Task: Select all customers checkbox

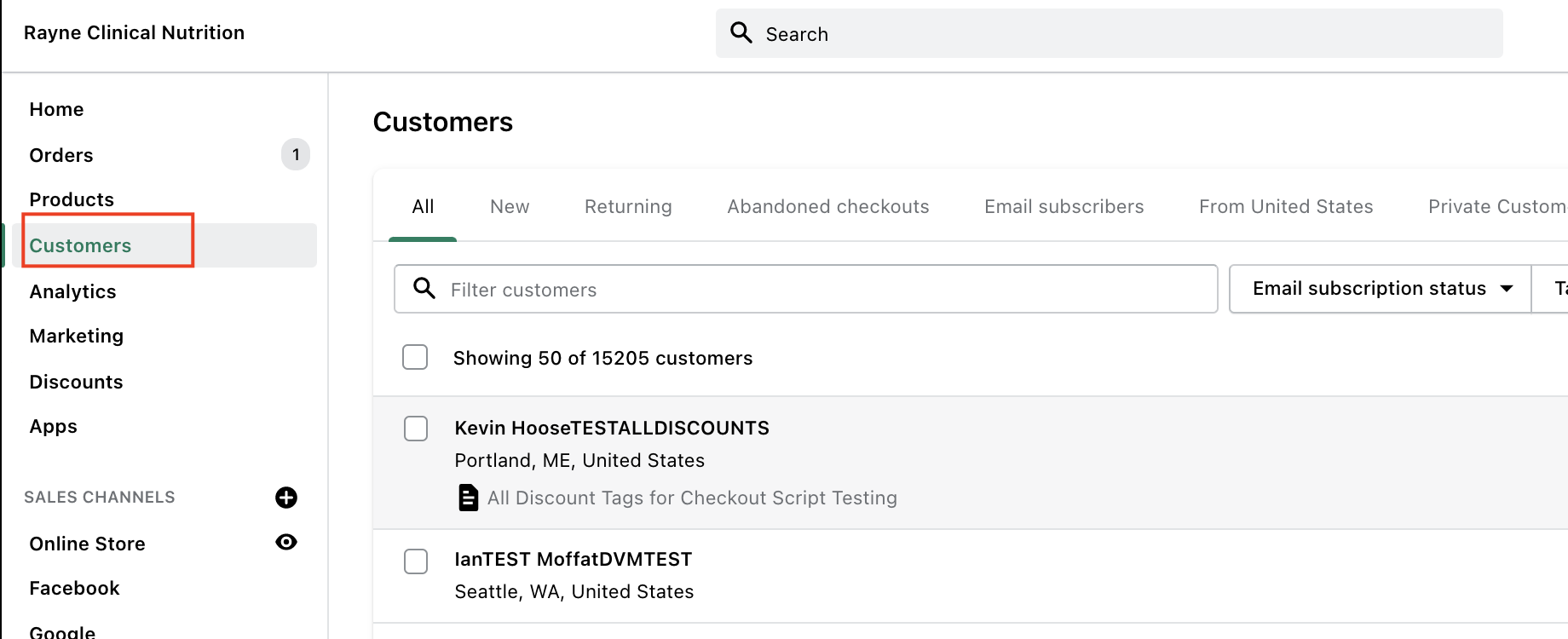Action: (x=415, y=357)
